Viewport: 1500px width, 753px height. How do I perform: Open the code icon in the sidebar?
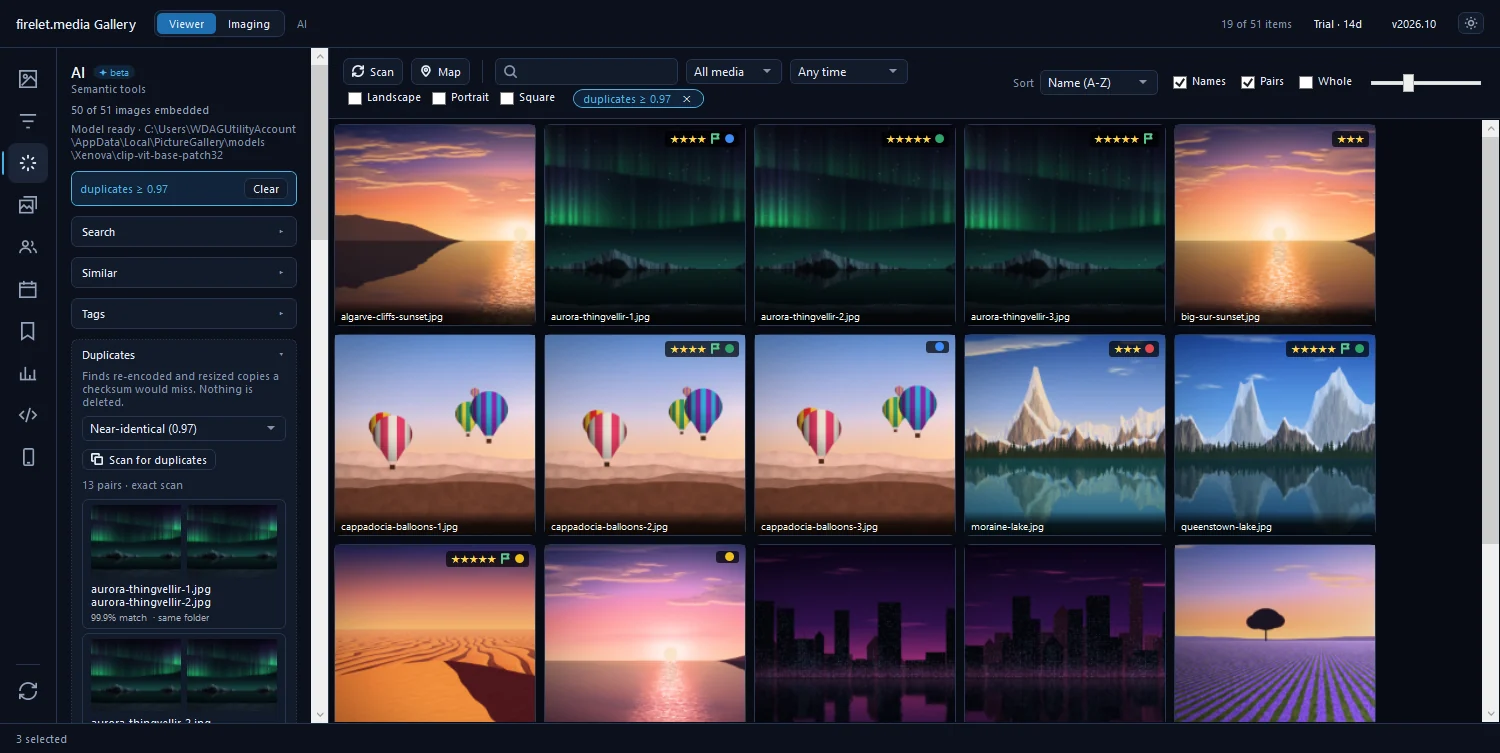(x=28, y=415)
